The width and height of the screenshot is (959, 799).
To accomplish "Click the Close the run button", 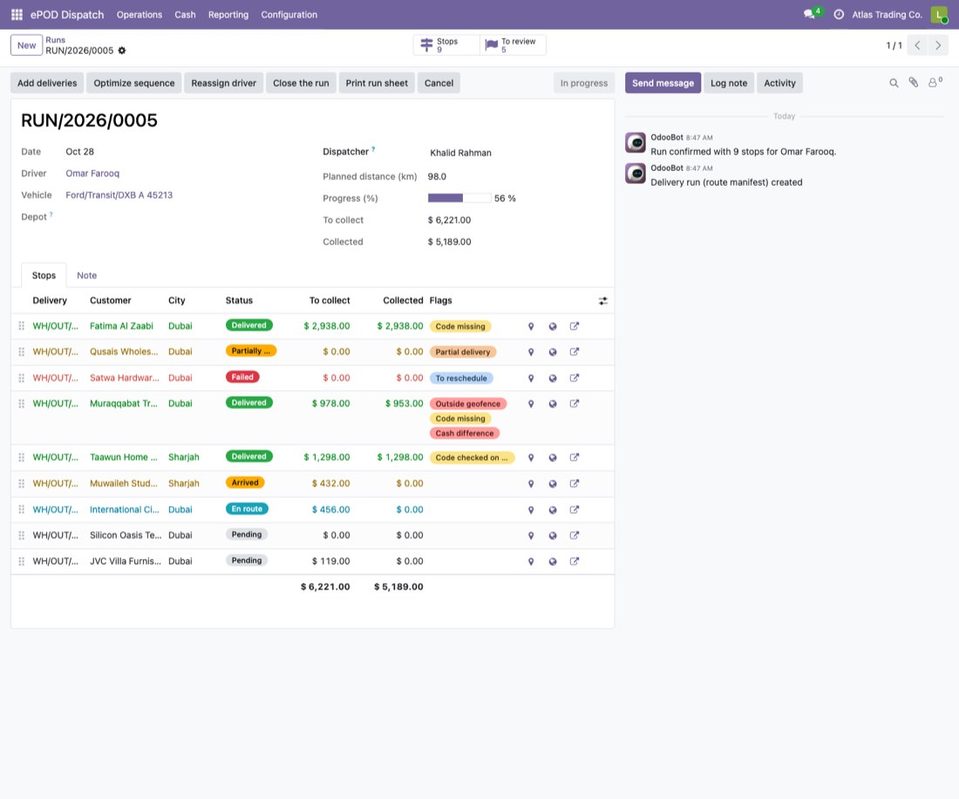I will (x=300, y=83).
